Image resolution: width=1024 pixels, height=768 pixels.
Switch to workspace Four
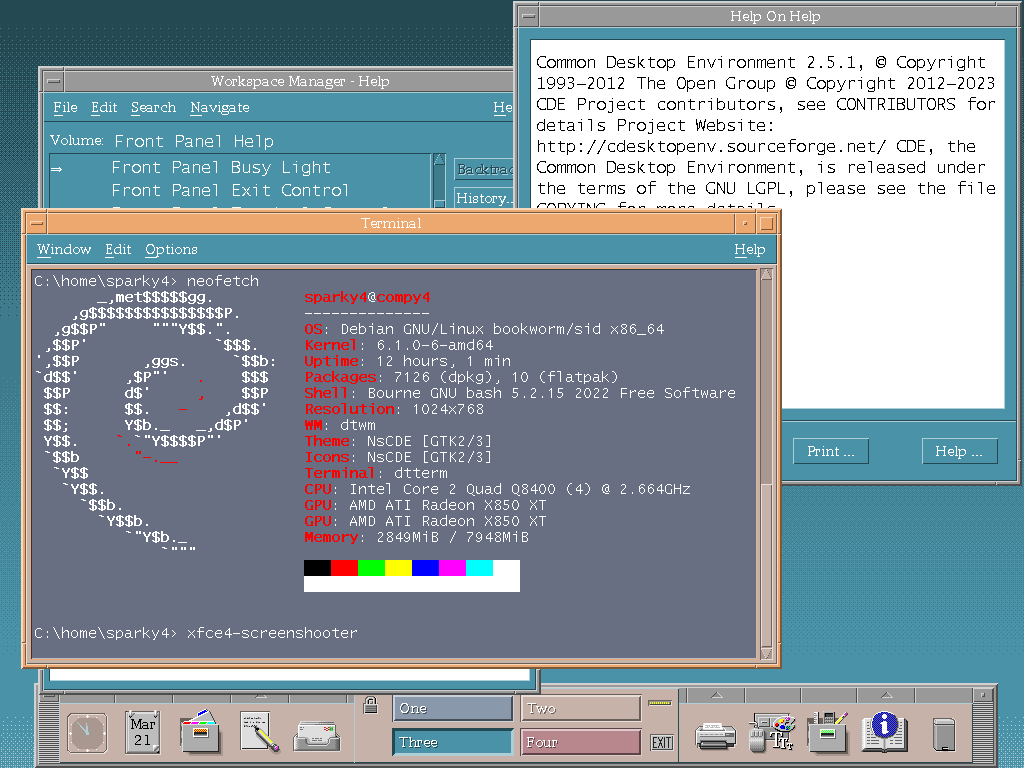point(581,742)
